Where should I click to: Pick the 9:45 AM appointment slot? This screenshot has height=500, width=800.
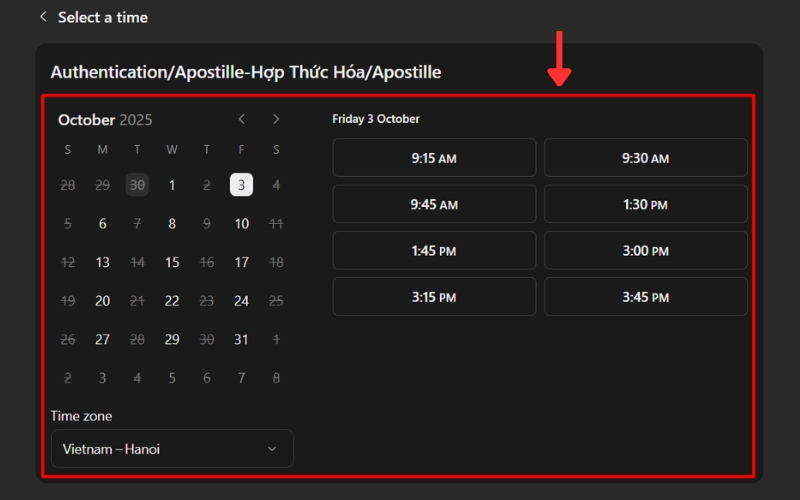(434, 204)
